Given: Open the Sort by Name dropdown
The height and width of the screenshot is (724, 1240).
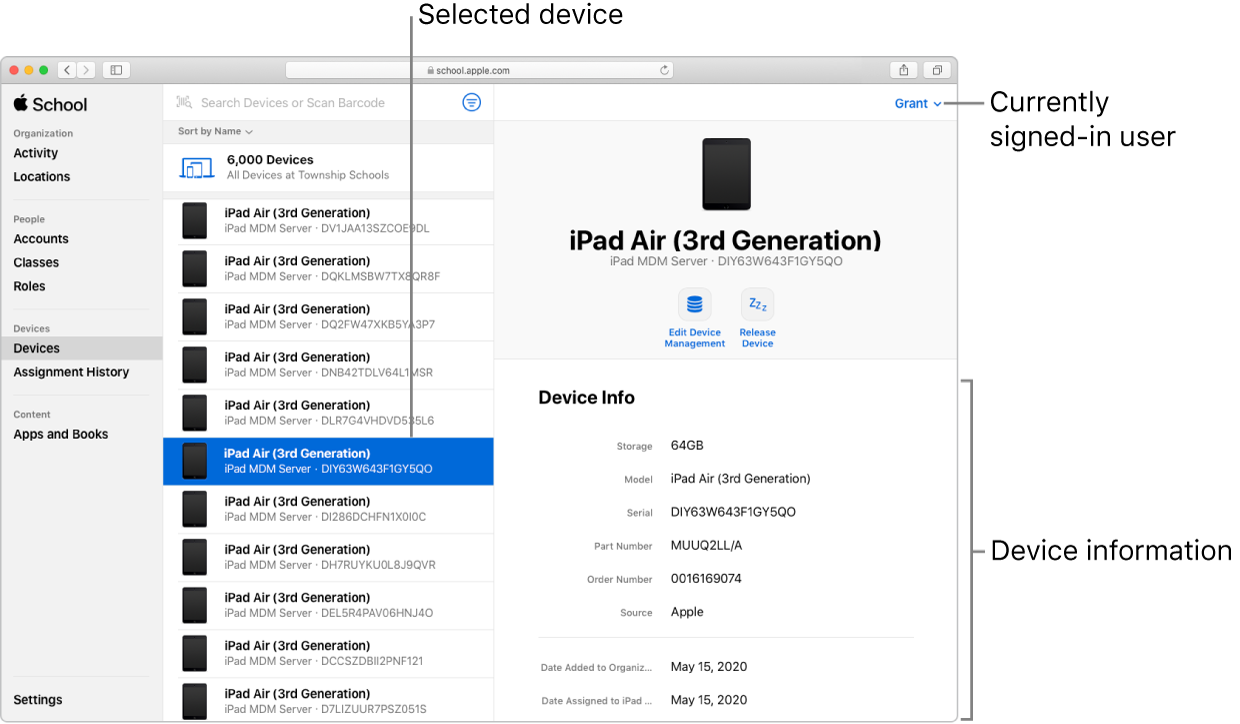Looking at the screenshot, I should 215,131.
